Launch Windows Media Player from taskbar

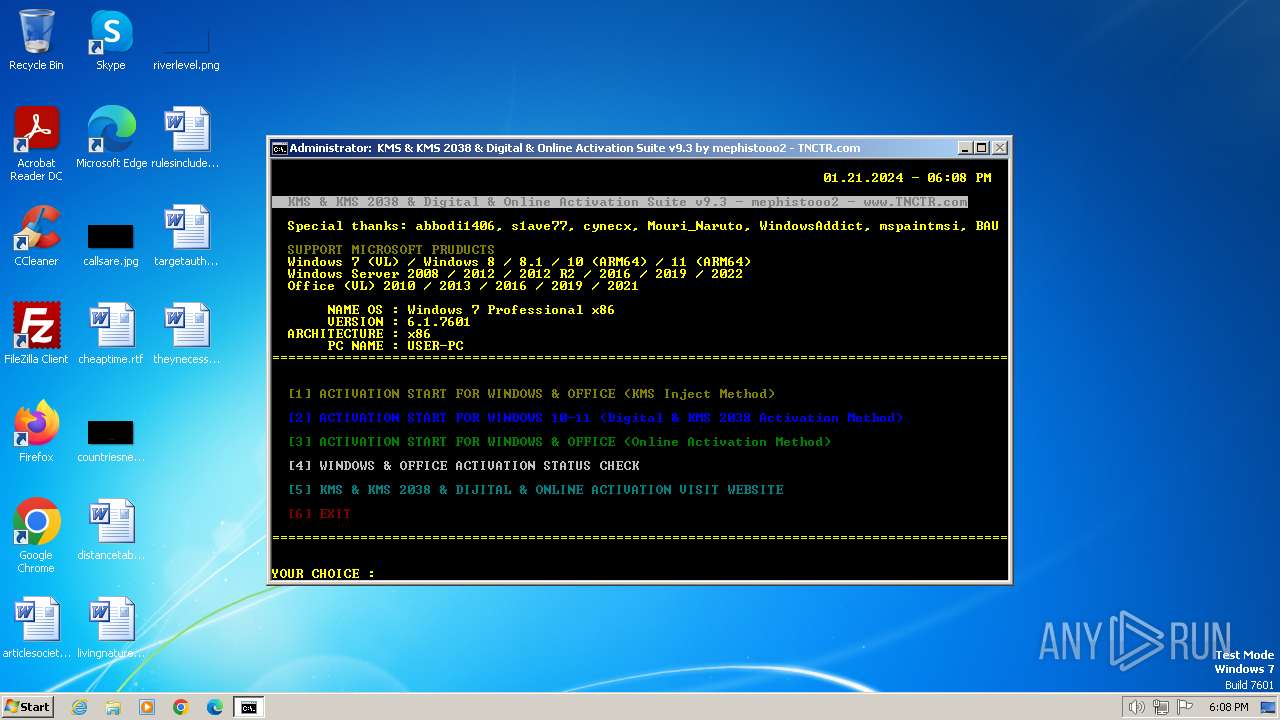click(147, 707)
